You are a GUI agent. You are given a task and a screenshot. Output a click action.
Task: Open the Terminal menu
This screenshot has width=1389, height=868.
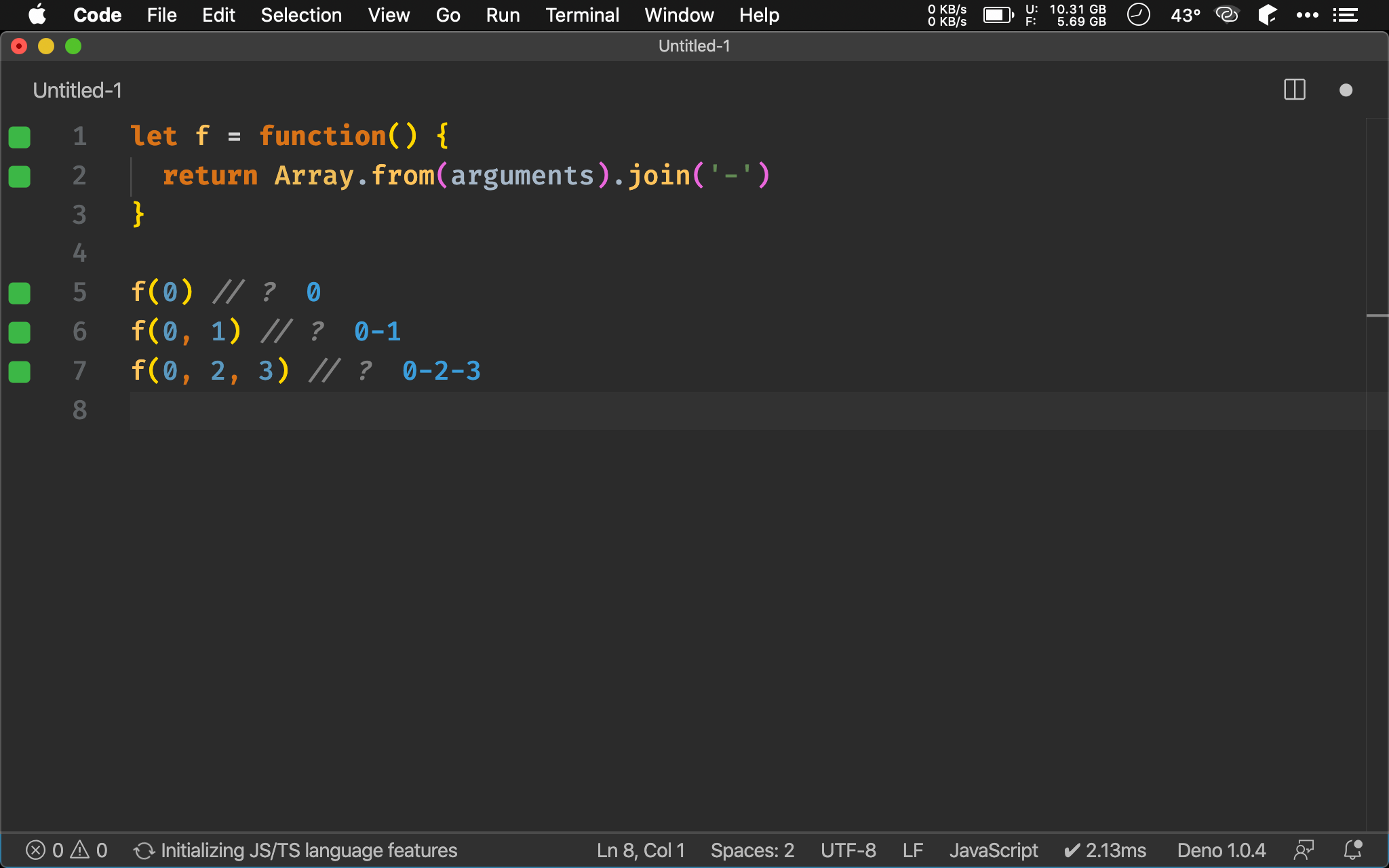click(582, 15)
